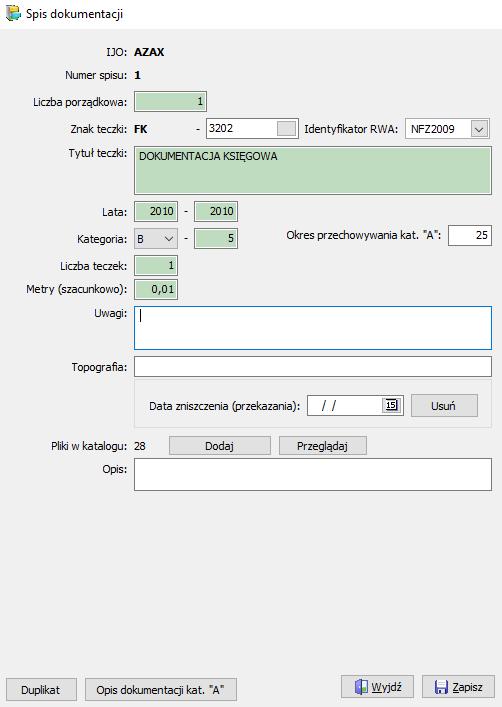Exit the form using Wyjdź button
This screenshot has width=502, height=707.
pos(377,687)
